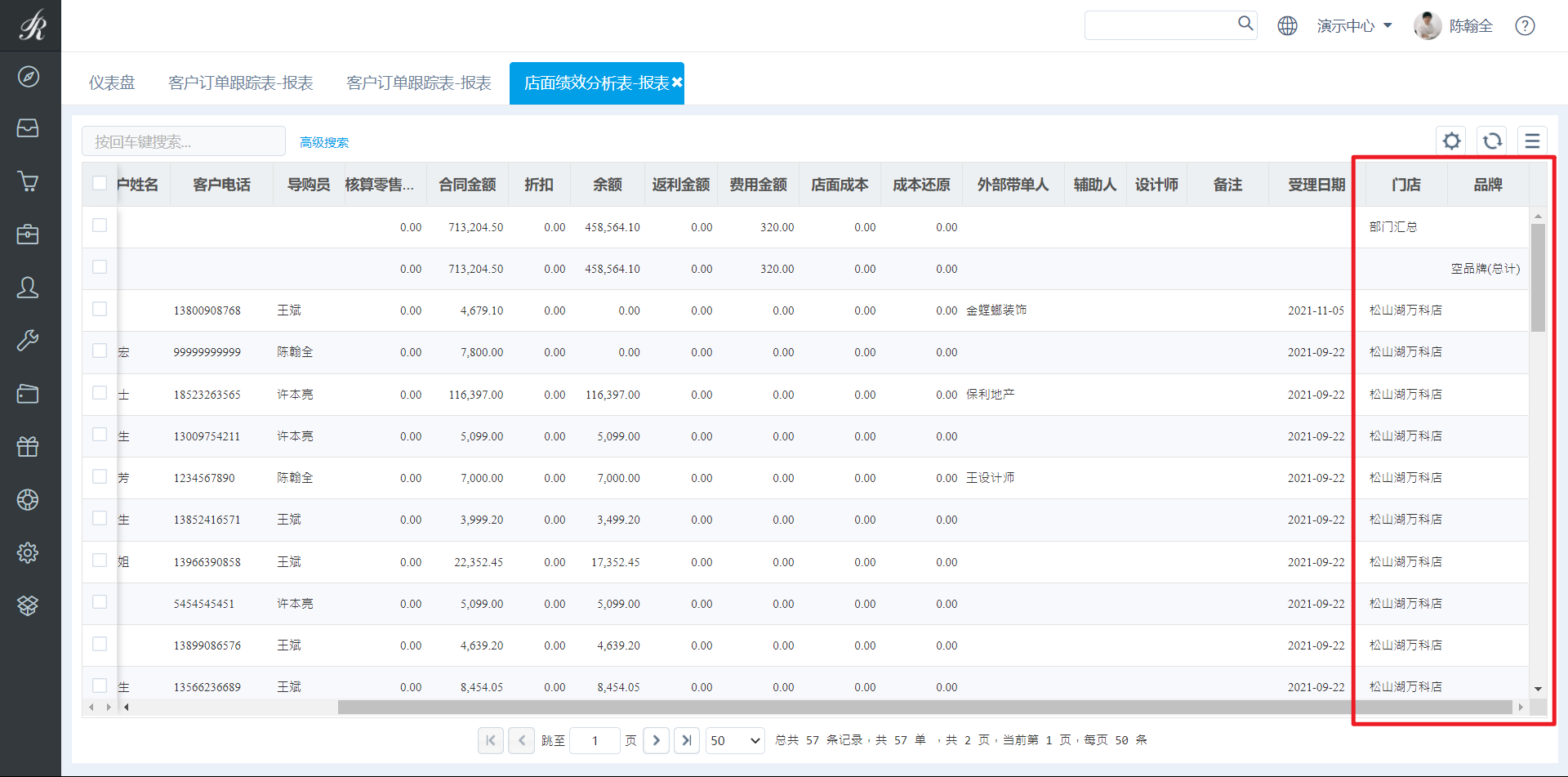Switch to the second 客户订单跟踪表-报表 tab
The width and height of the screenshot is (1568, 777).
click(419, 83)
